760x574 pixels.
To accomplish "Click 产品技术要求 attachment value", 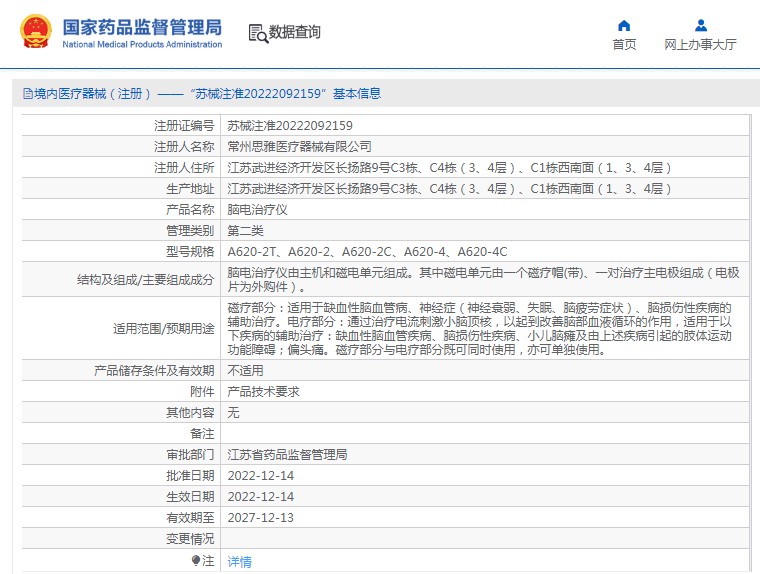I will [x=263, y=392].
